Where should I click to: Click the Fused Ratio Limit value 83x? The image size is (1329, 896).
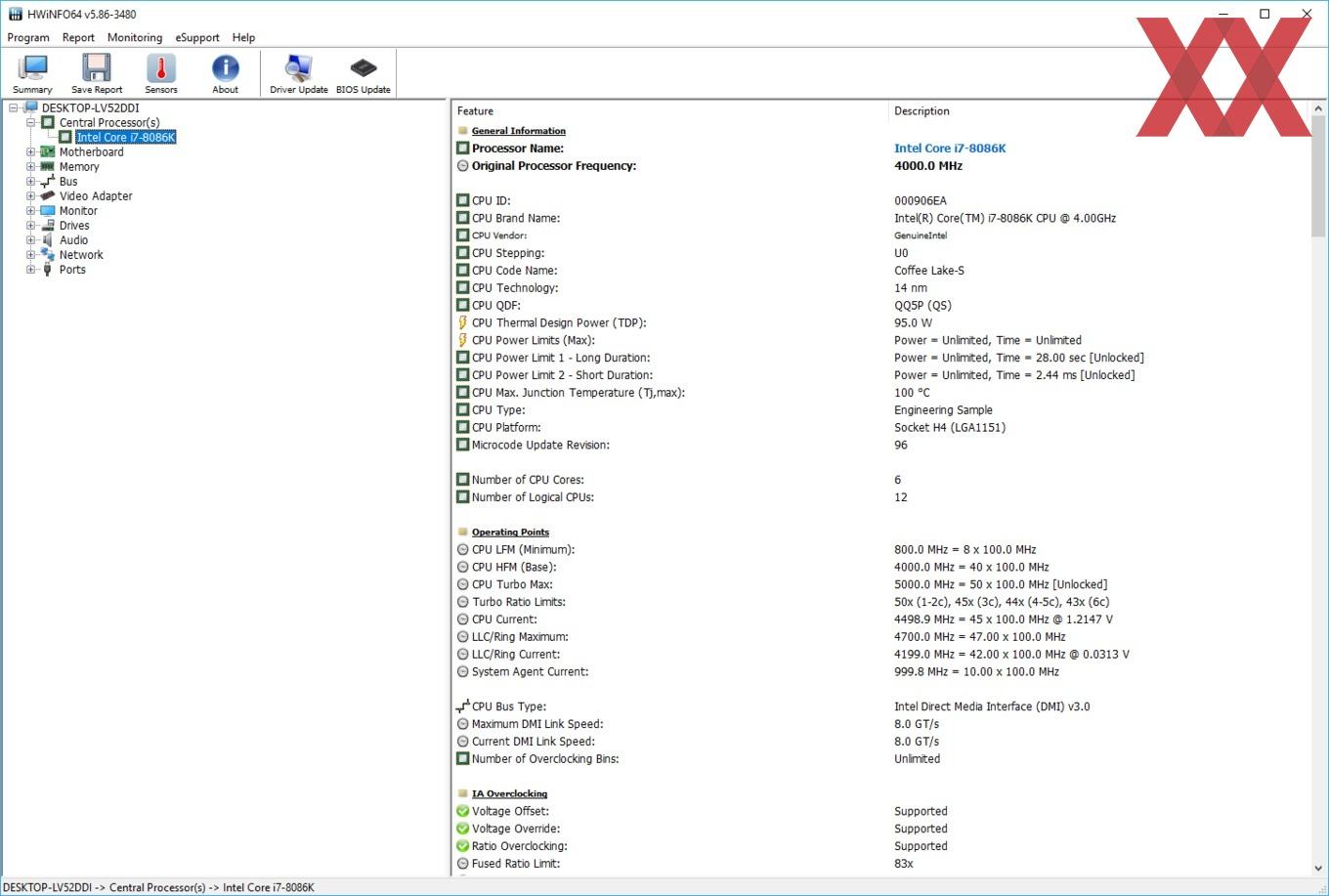coord(904,864)
